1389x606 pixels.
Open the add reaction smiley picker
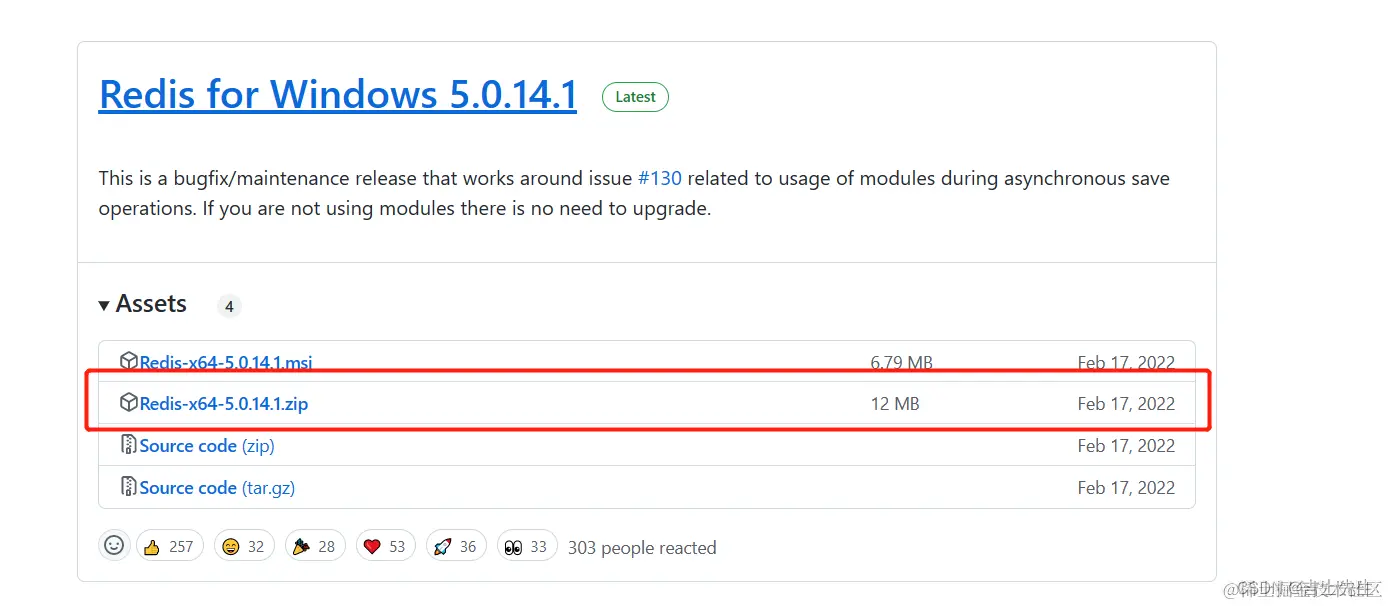(115, 546)
